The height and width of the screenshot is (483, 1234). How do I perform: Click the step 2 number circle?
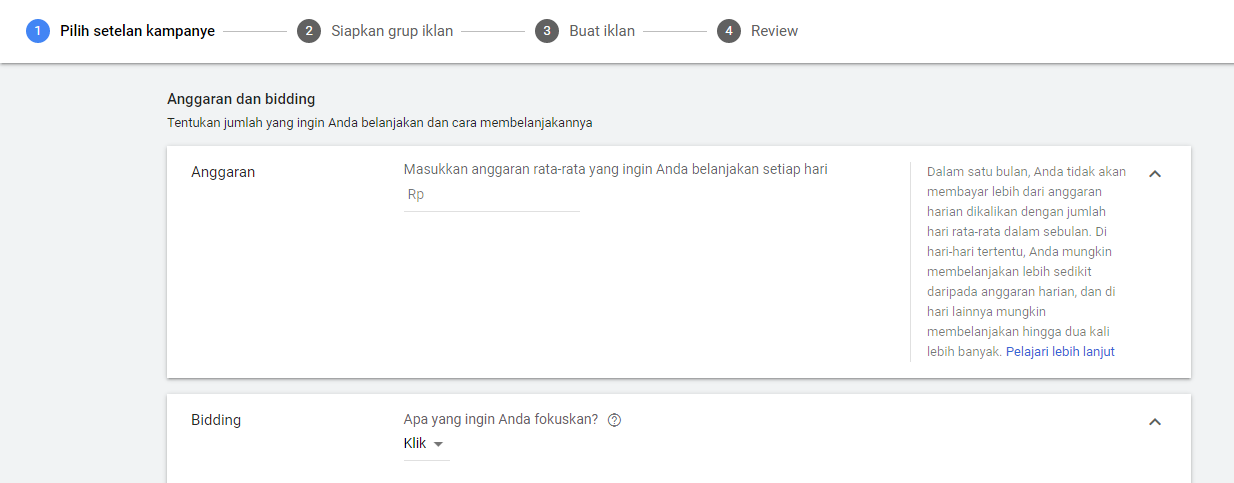[x=309, y=31]
